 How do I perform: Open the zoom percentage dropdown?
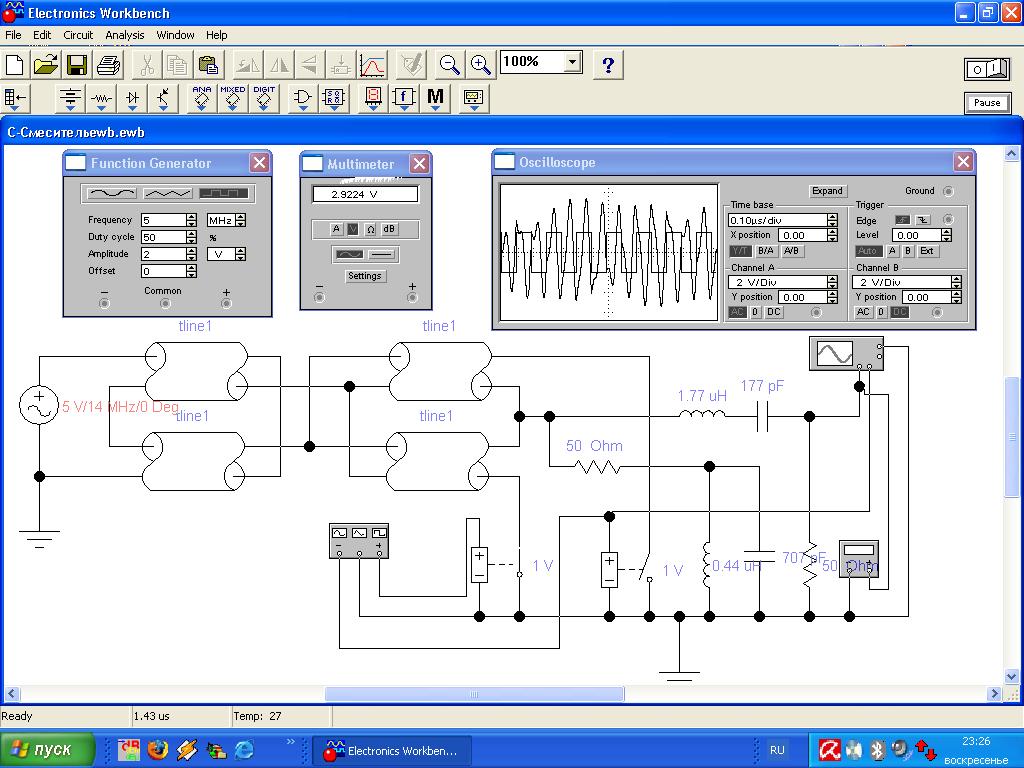click(x=573, y=62)
